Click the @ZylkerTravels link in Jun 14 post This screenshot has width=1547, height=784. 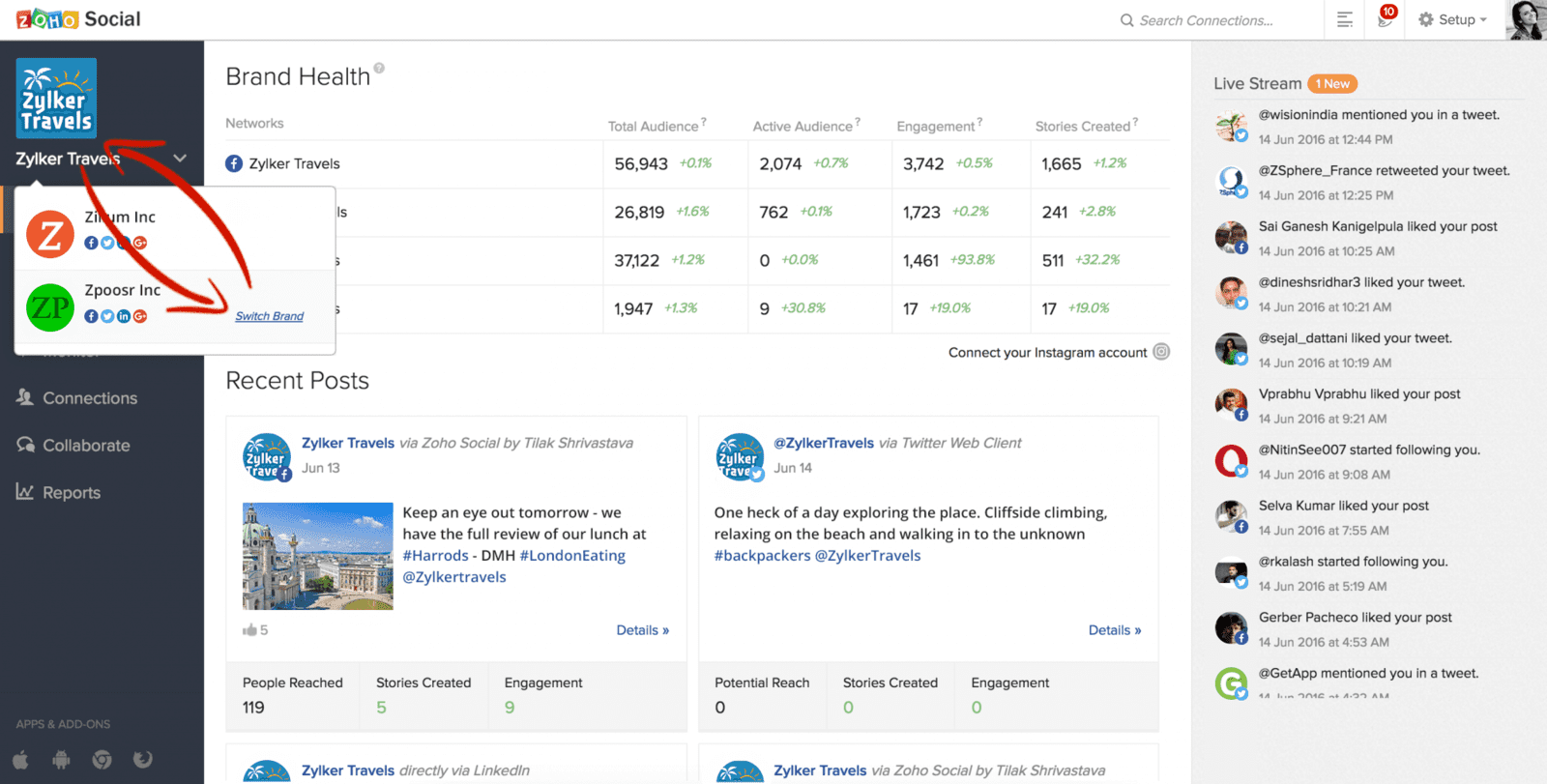(x=824, y=443)
